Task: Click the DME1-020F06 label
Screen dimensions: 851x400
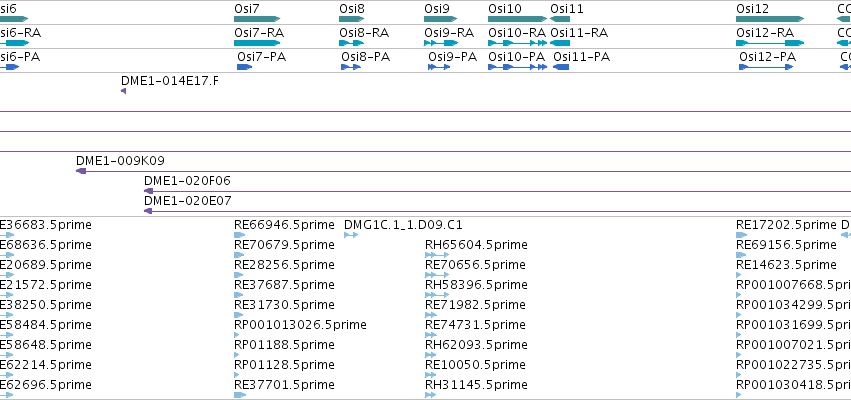Action: tap(187, 181)
